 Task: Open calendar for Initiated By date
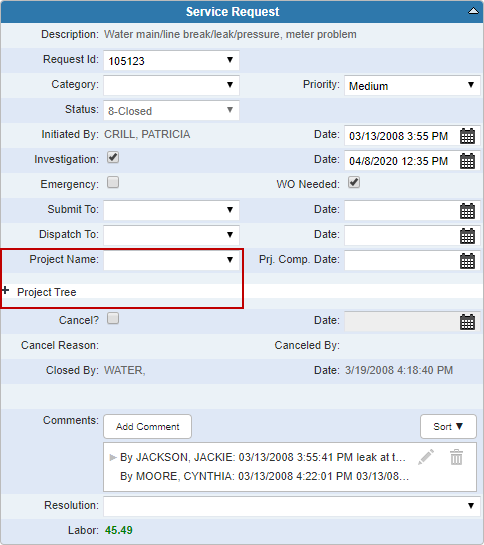(467, 136)
